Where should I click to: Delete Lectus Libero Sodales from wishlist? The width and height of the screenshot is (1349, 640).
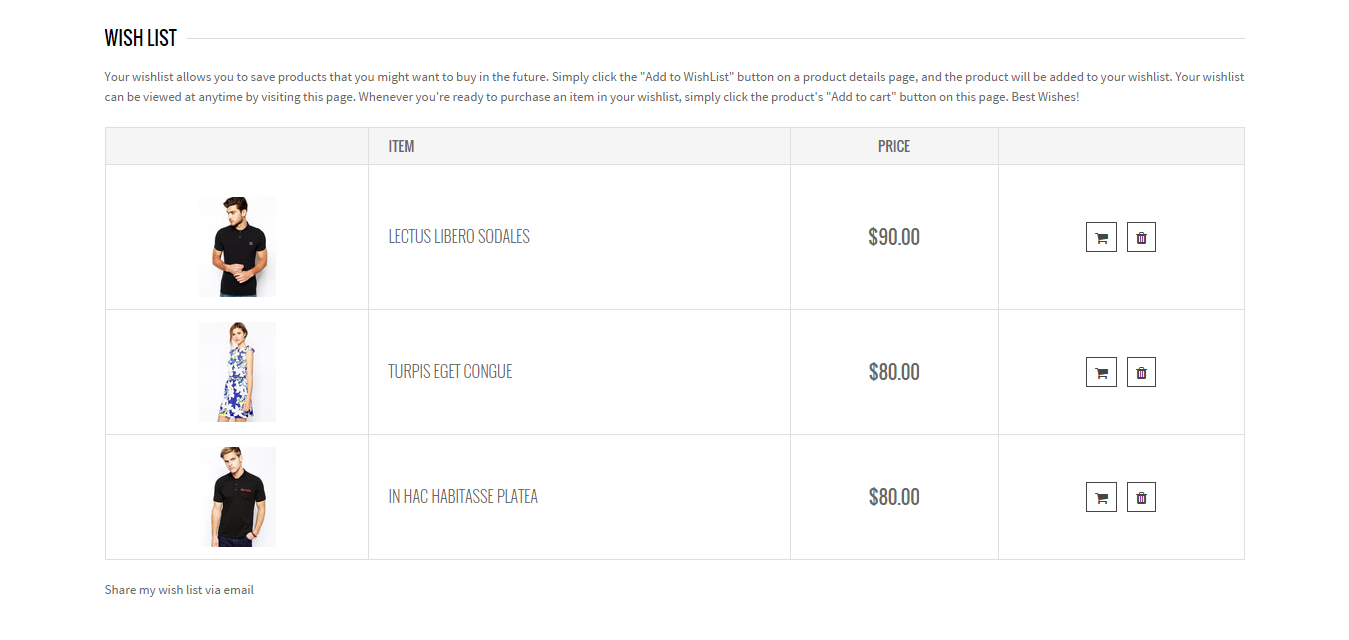pos(1141,237)
